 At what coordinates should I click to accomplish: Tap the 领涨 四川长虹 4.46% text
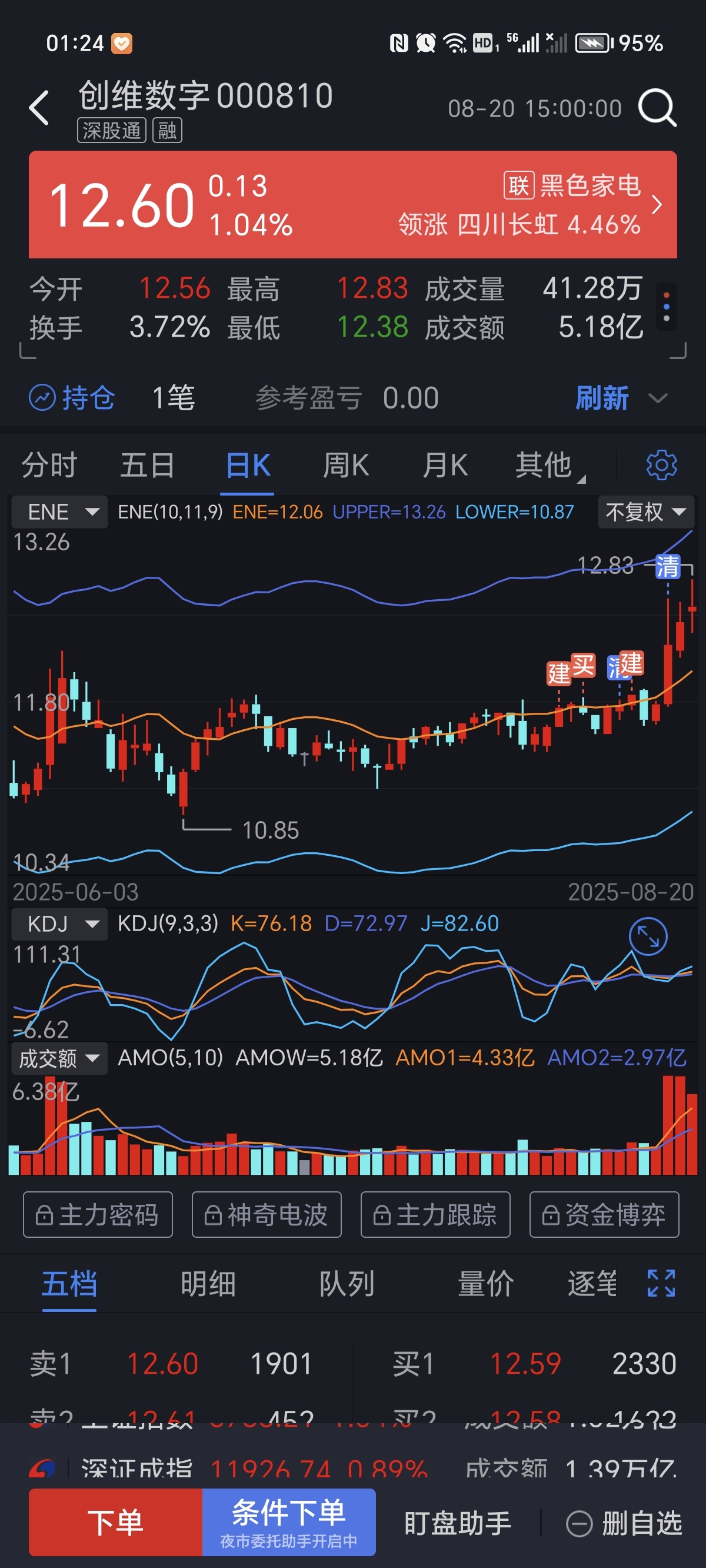click(x=519, y=225)
